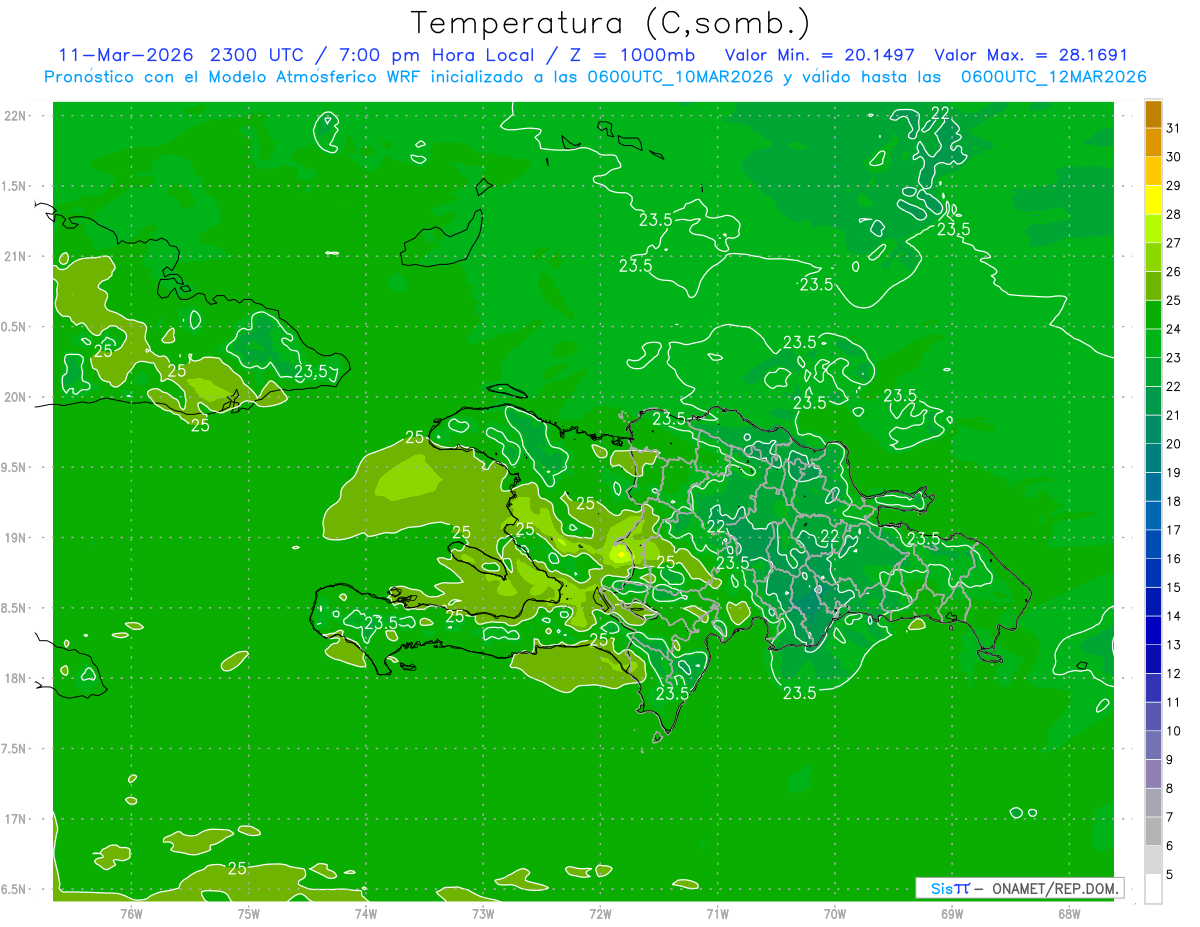Click the white swatch at legend bottom
This screenshot has width=1200, height=927.
click(1153, 889)
